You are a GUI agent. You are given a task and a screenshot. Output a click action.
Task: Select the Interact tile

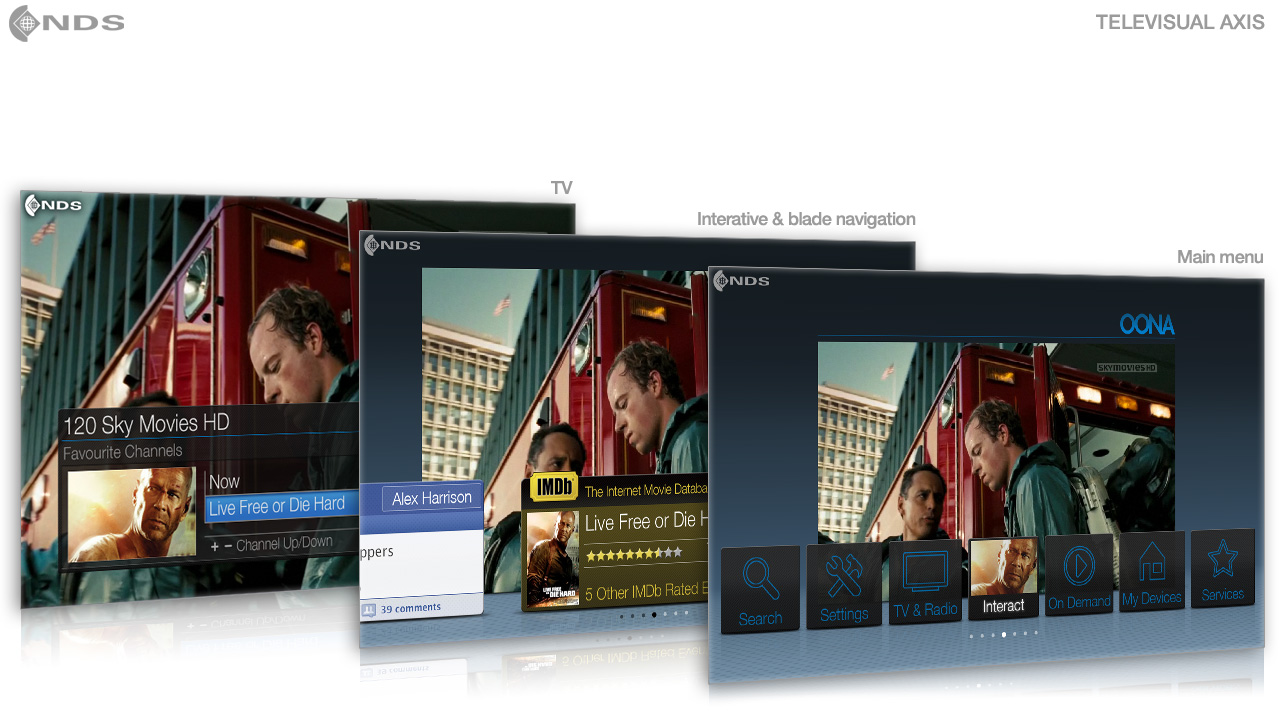coord(1003,580)
